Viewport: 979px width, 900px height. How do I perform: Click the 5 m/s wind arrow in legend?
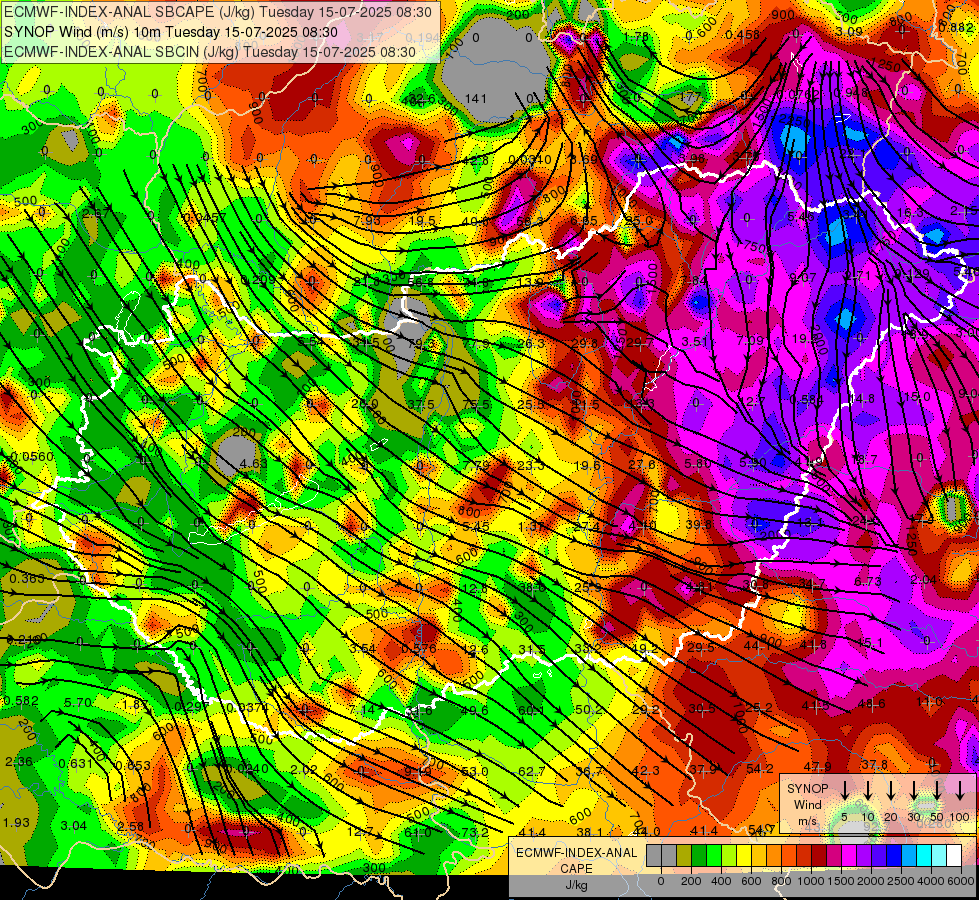pos(844,791)
